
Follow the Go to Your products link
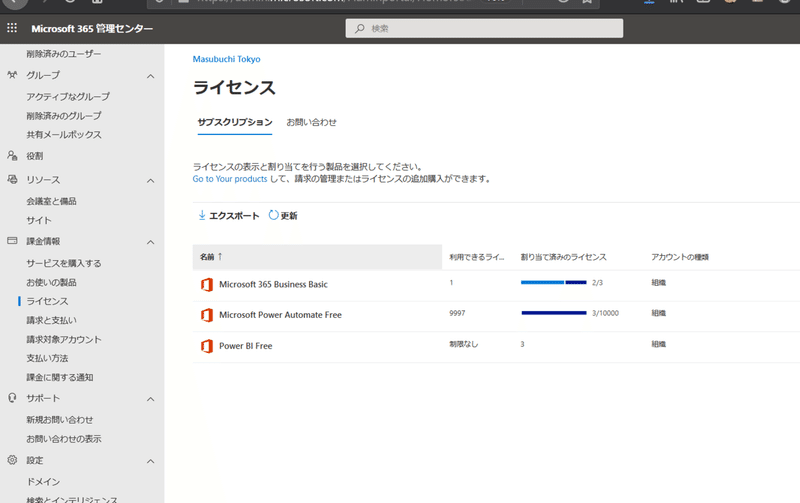point(230,179)
